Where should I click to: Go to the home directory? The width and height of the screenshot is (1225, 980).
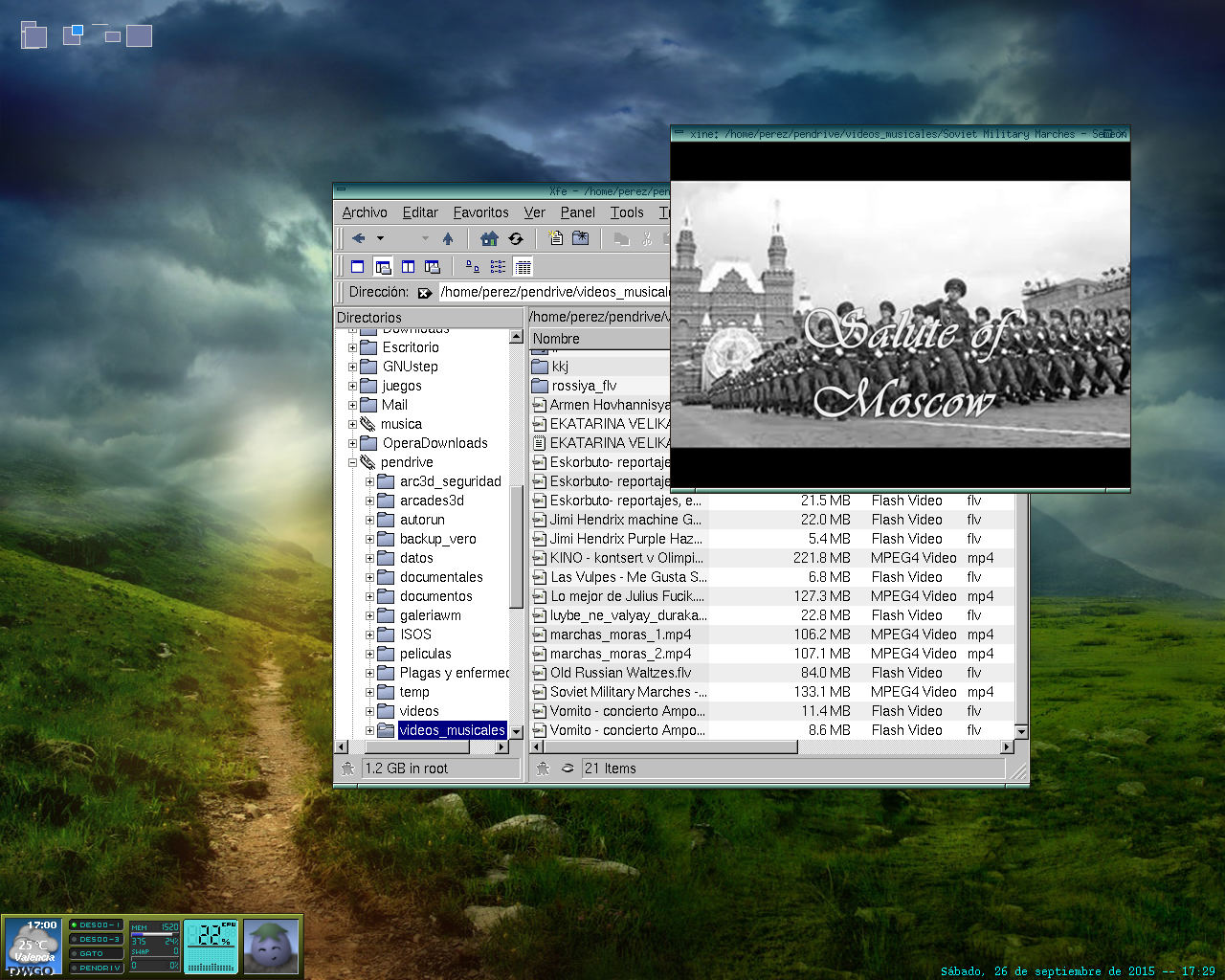[489, 238]
